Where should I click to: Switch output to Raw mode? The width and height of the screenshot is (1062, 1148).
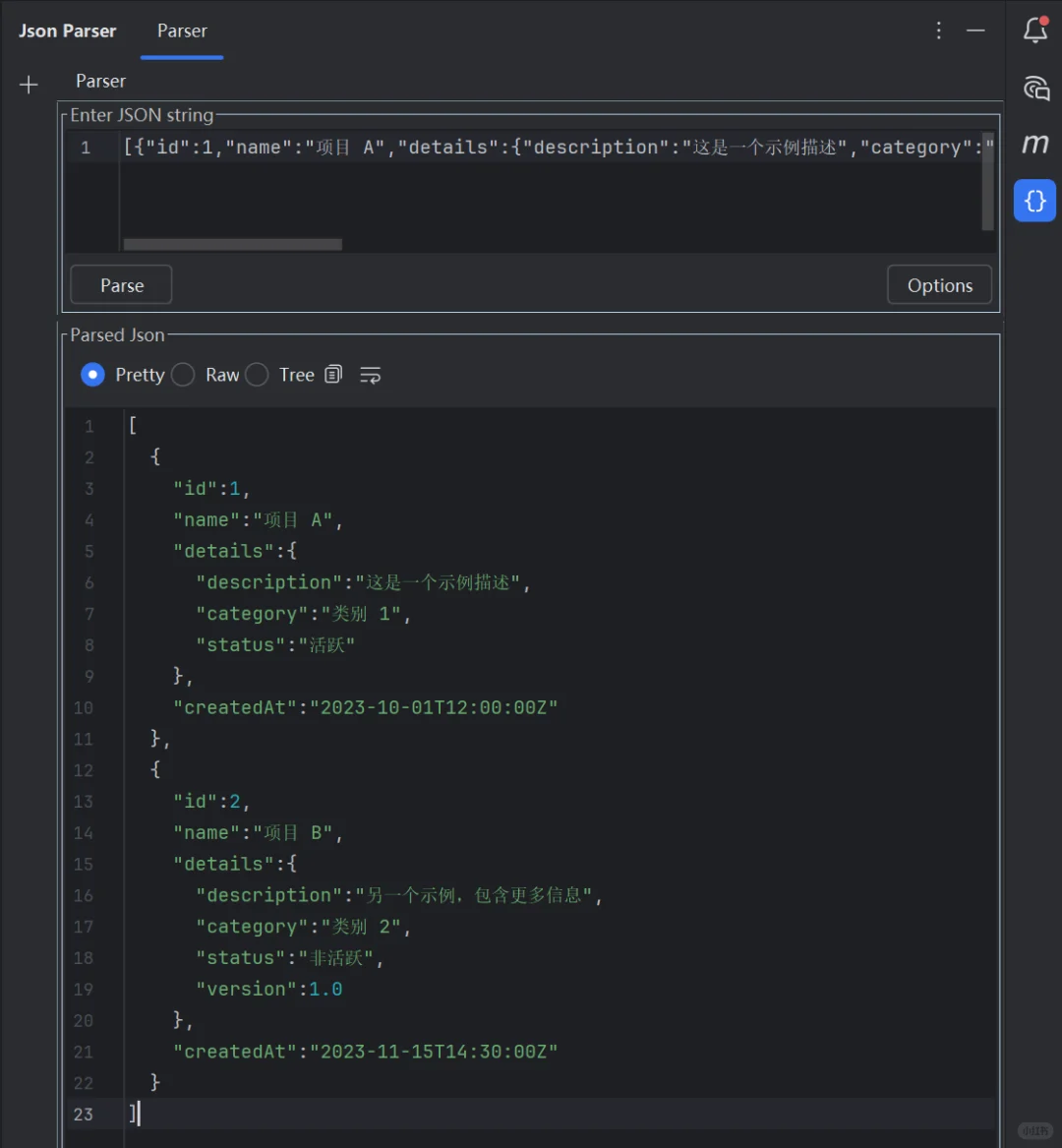coord(183,375)
